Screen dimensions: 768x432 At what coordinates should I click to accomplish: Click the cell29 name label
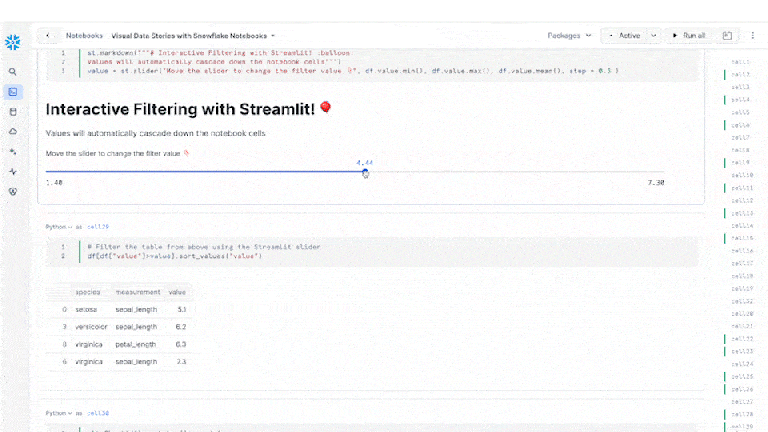pyautogui.click(x=98, y=227)
